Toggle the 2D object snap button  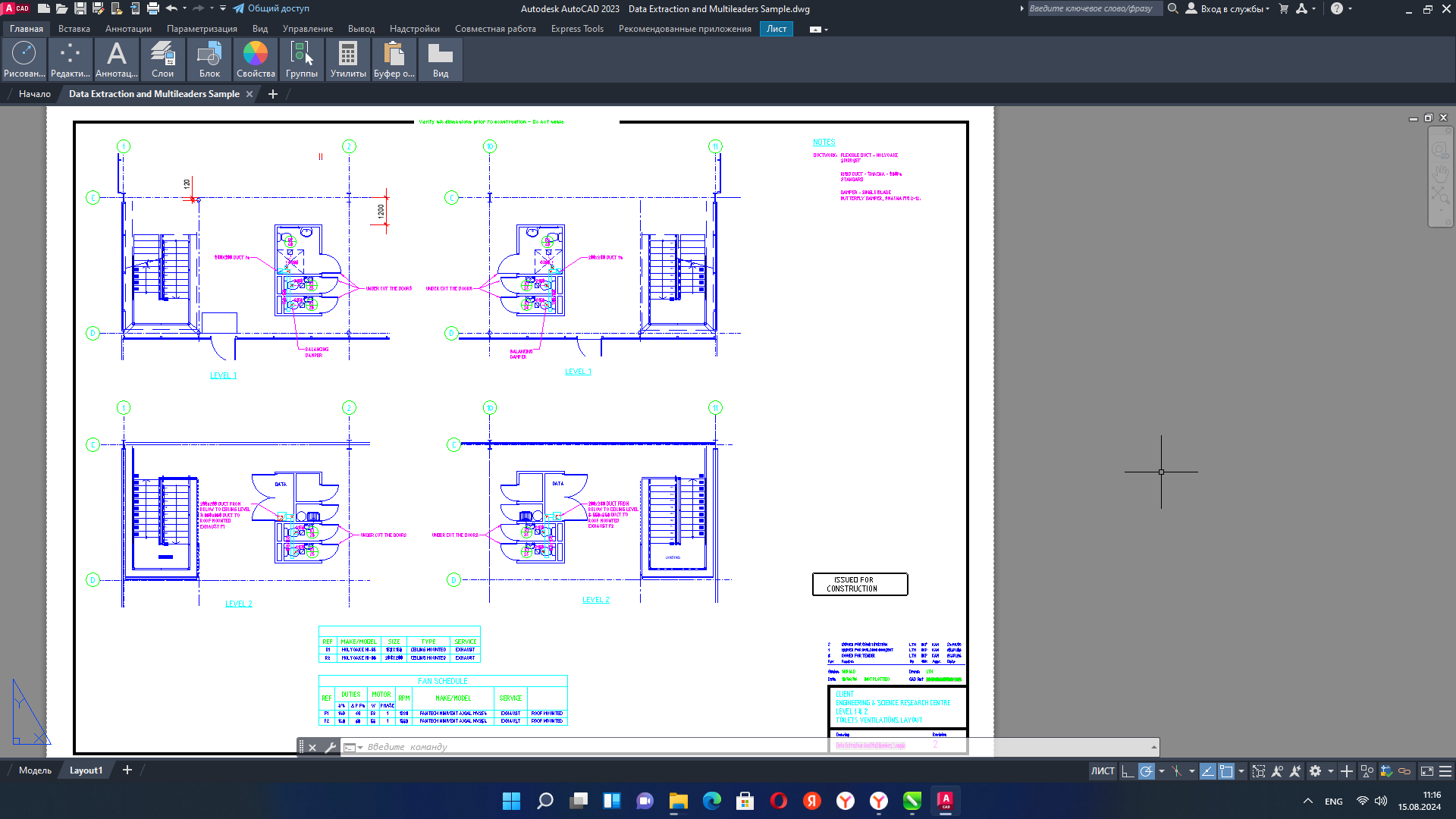coord(1226,771)
